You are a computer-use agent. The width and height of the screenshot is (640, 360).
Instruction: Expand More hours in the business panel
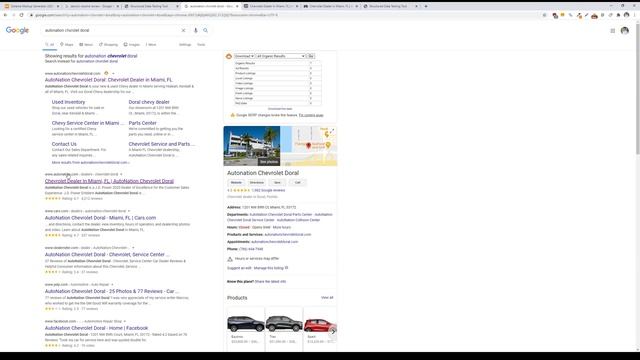tap(282, 227)
